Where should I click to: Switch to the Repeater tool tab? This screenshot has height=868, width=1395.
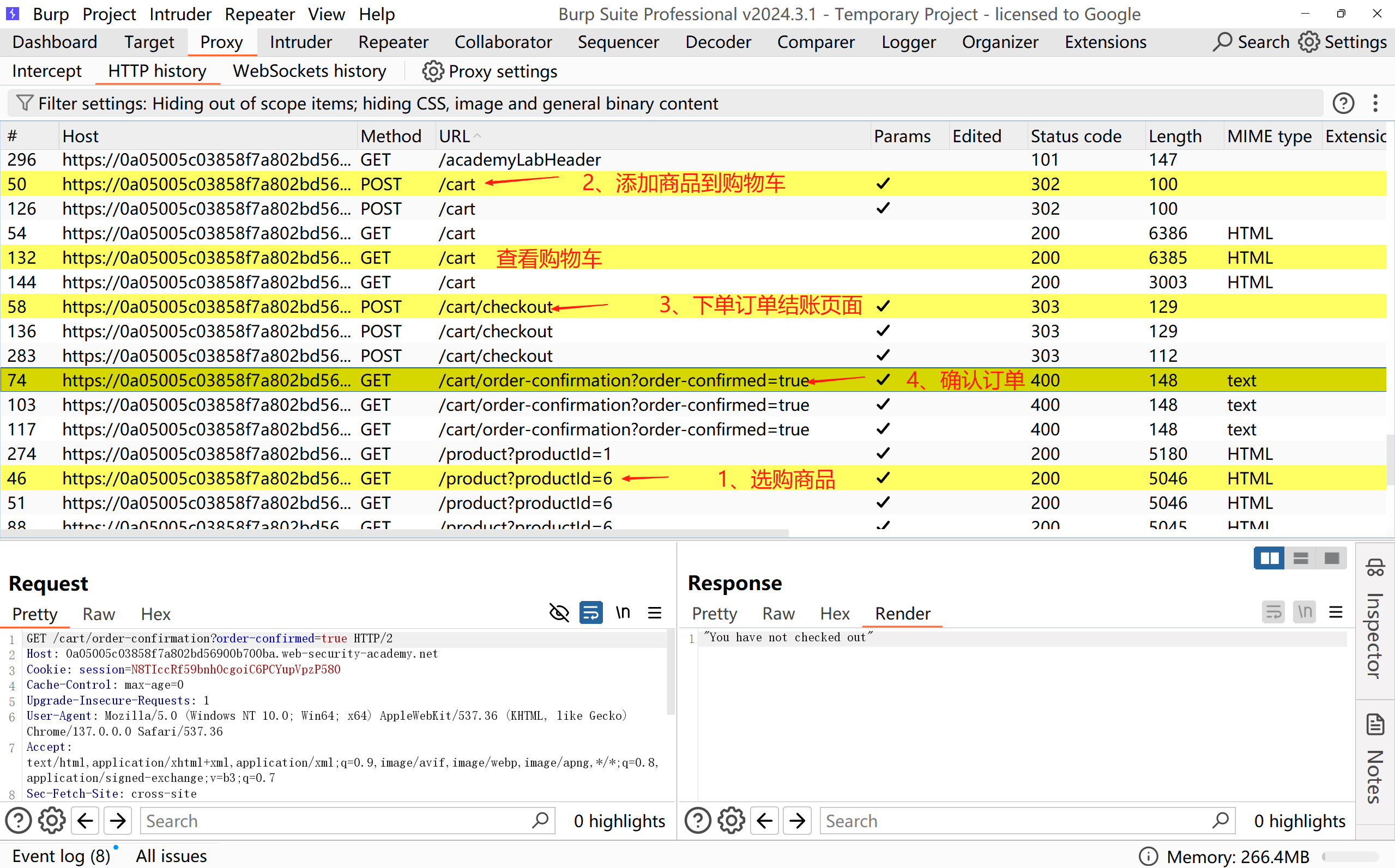(393, 43)
